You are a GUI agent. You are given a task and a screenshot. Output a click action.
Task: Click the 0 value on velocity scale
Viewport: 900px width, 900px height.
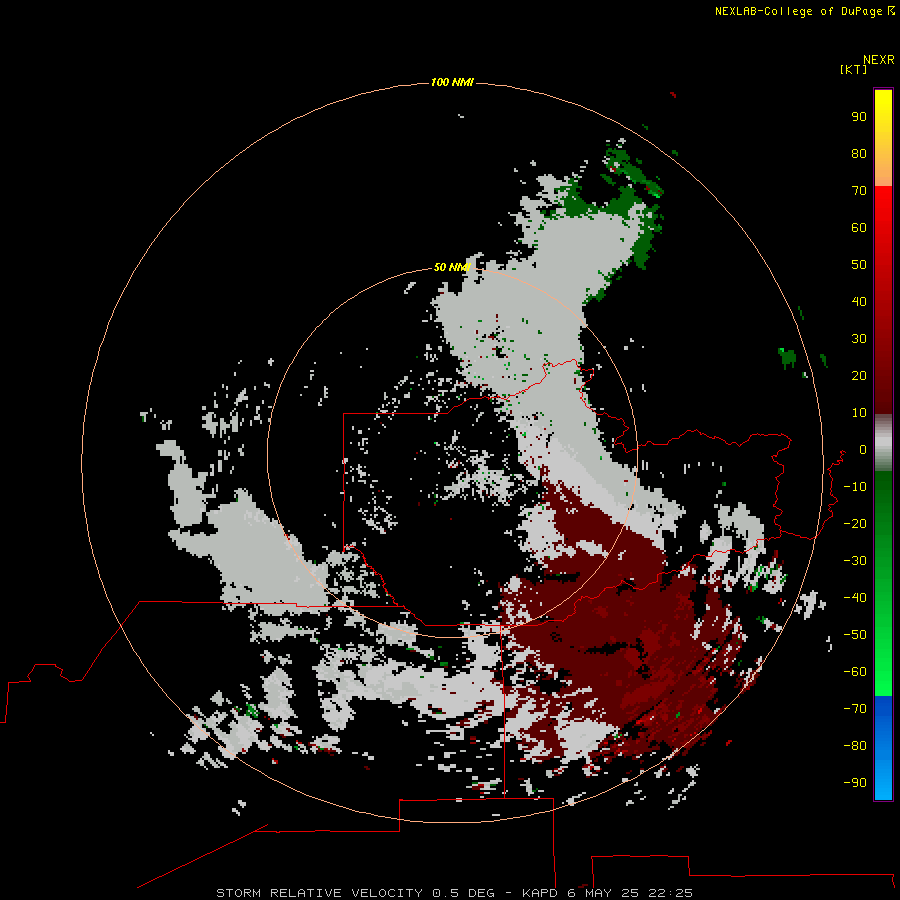pos(863,450)
